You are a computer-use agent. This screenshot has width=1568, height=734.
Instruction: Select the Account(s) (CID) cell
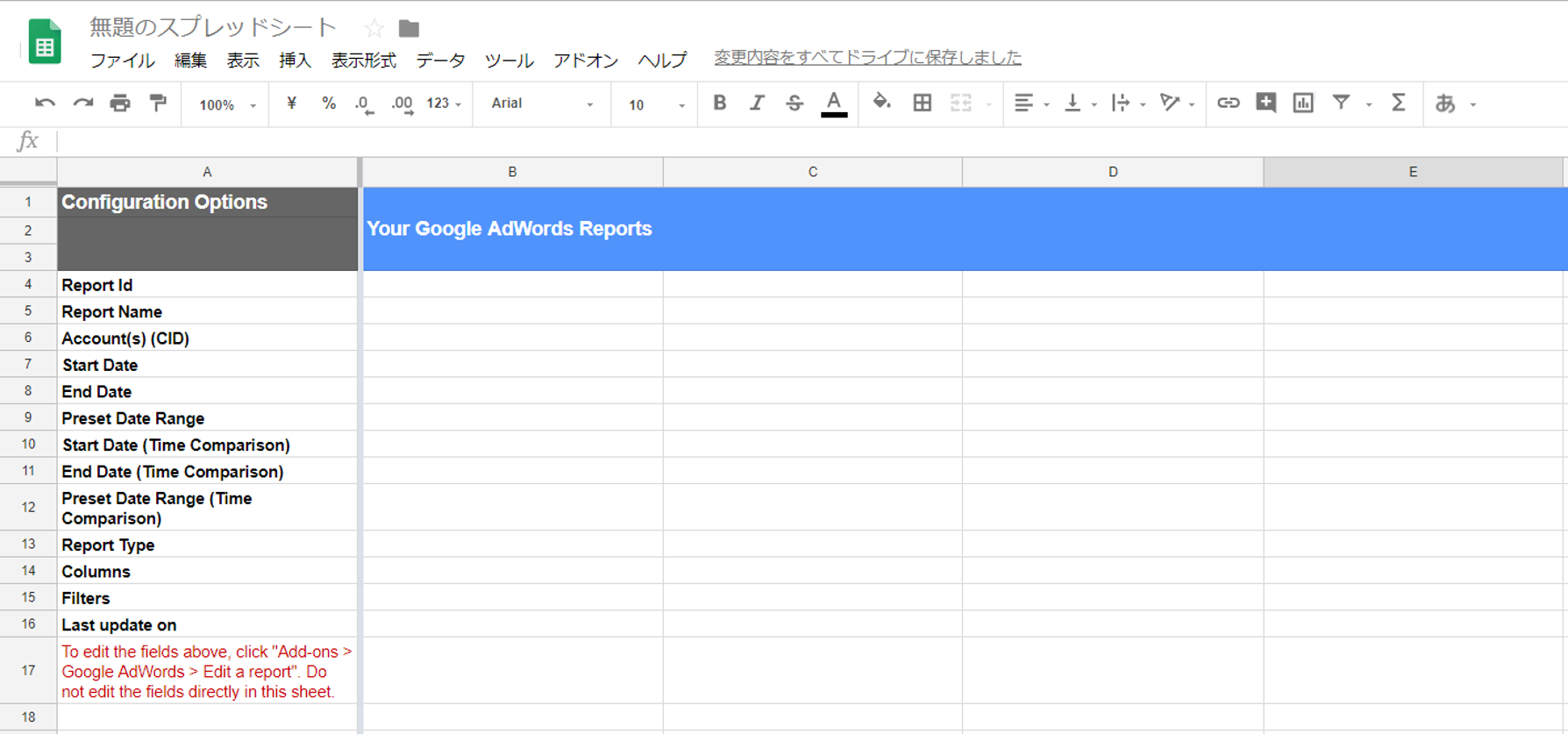(208, 338)
